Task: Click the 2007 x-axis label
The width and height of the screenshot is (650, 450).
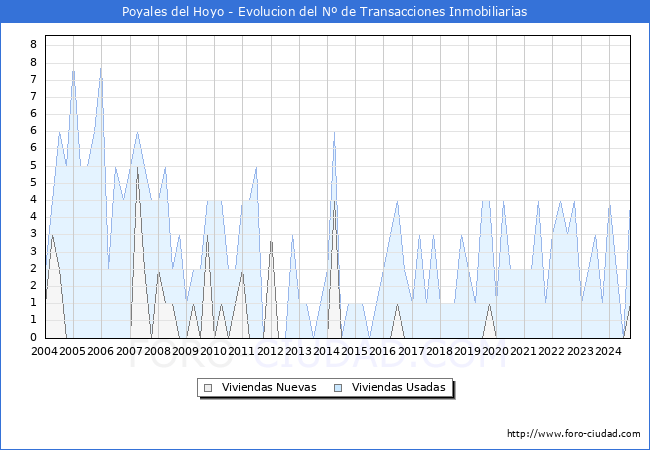Action: 129,351
